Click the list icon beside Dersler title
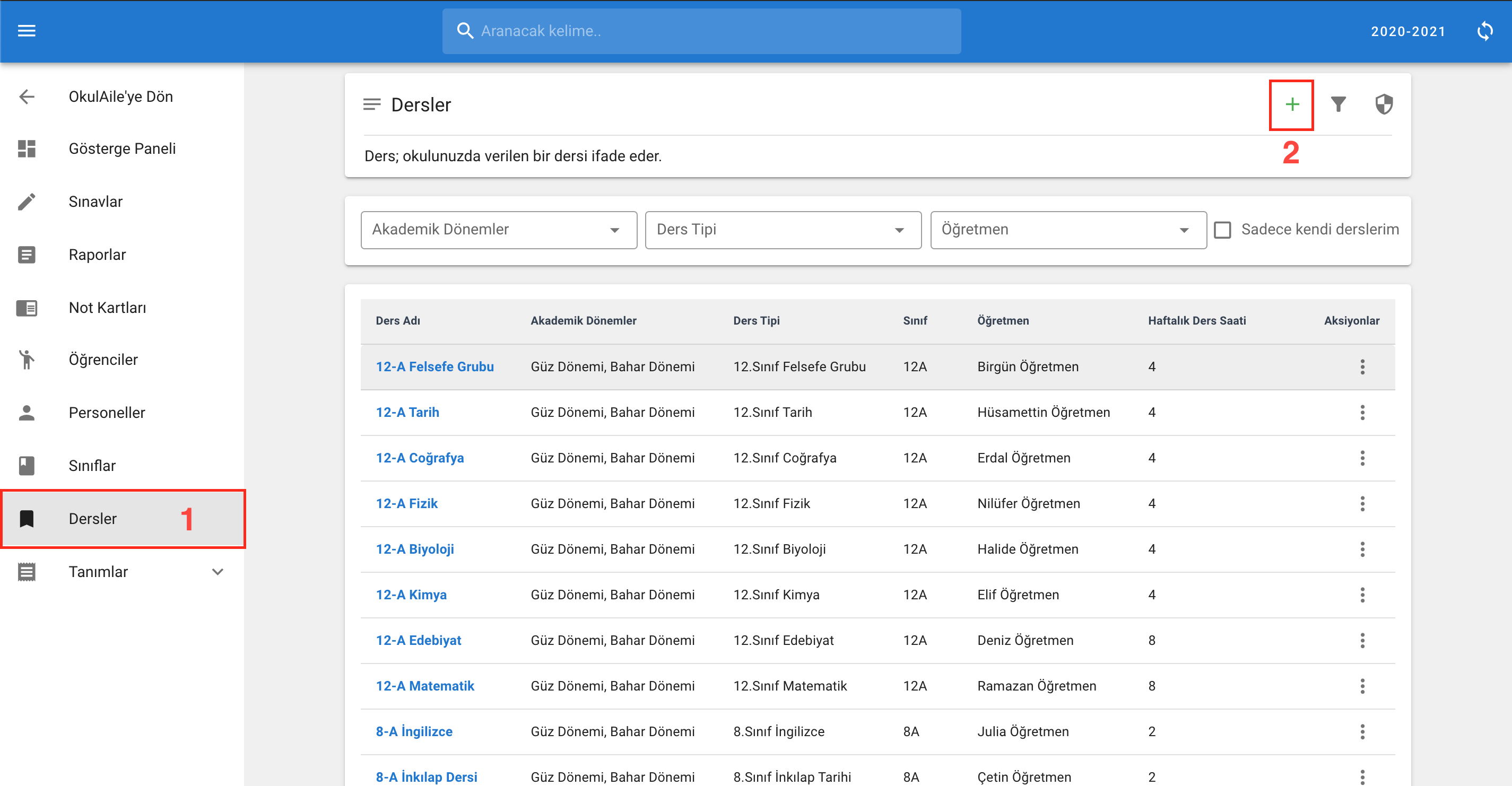The image size is (1512, 786). tap(371, 104)
